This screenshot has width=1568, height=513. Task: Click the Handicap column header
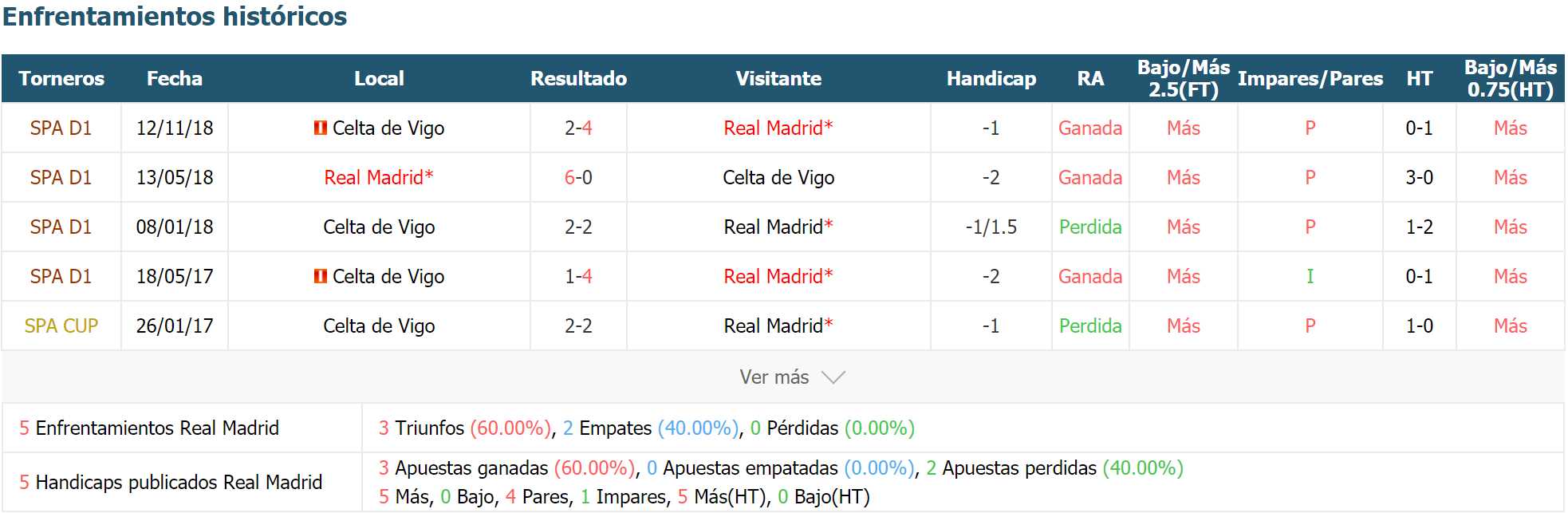pos(991,78)
